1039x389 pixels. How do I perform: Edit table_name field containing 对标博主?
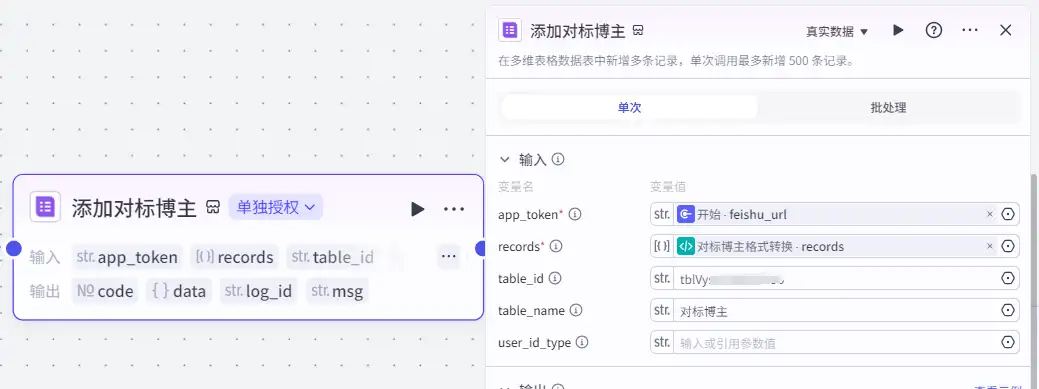836,310
